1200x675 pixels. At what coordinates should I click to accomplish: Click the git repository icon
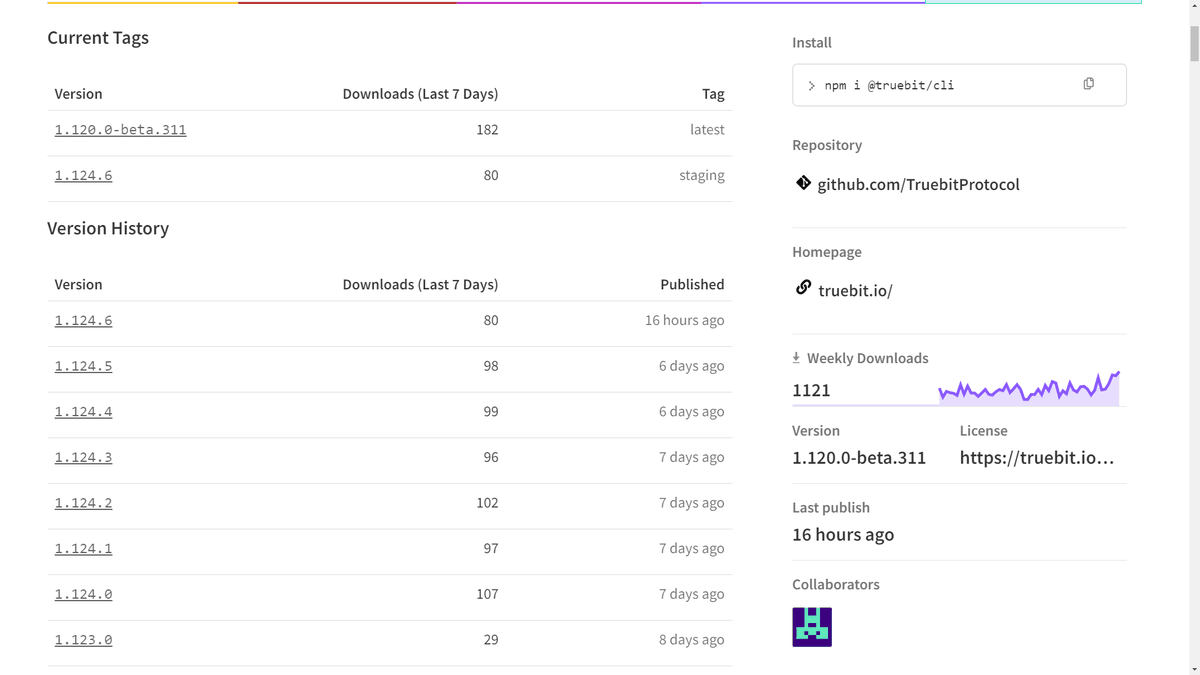click(x=803, y=183)
